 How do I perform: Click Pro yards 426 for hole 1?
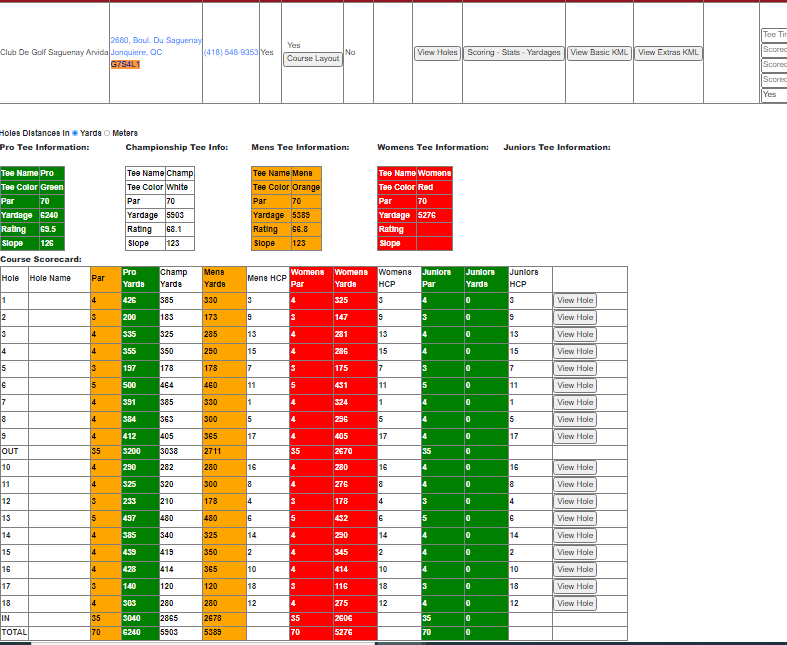[x=129, y=301]
